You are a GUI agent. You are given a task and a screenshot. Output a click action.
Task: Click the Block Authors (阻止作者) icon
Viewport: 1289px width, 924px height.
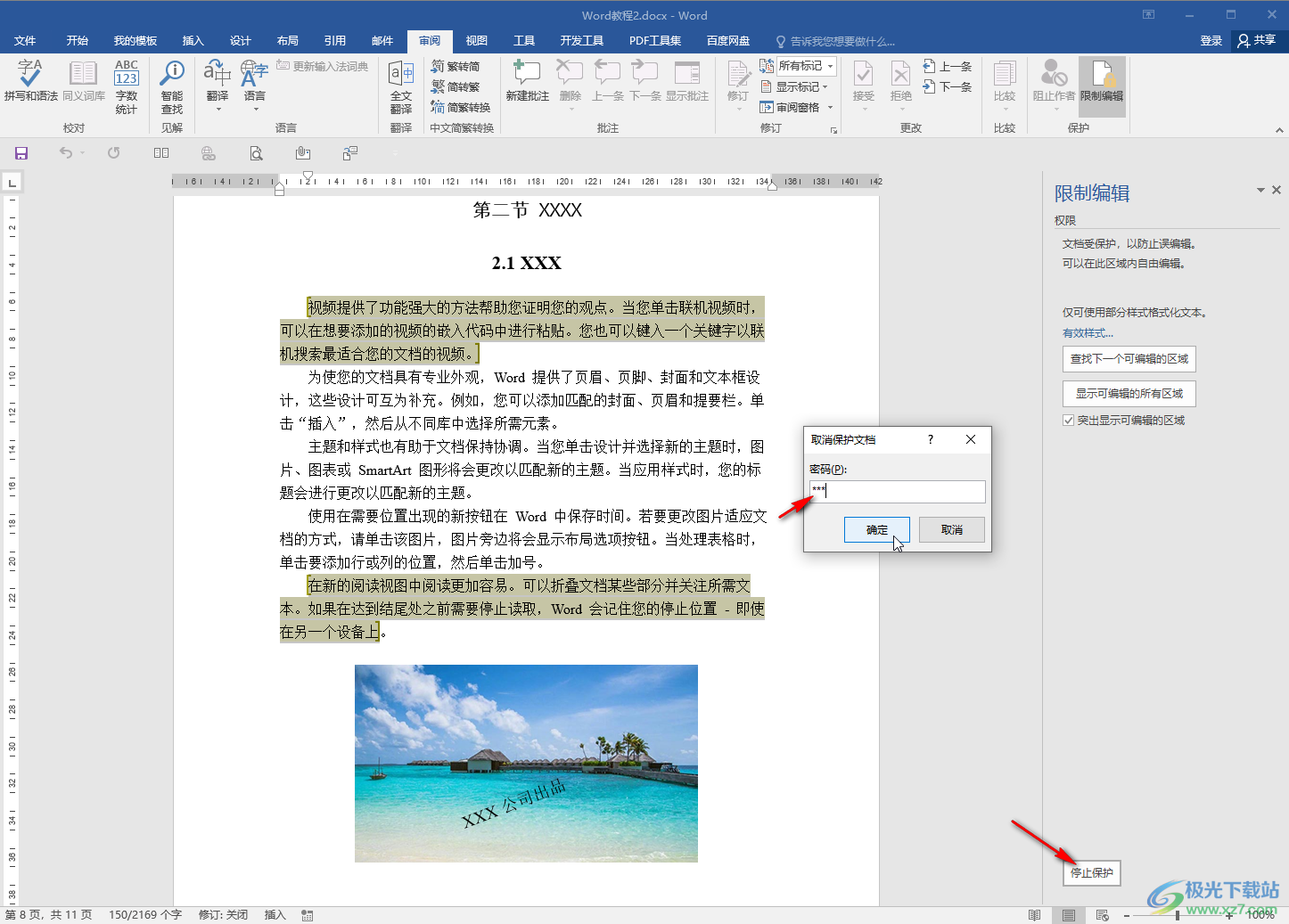1054,75
